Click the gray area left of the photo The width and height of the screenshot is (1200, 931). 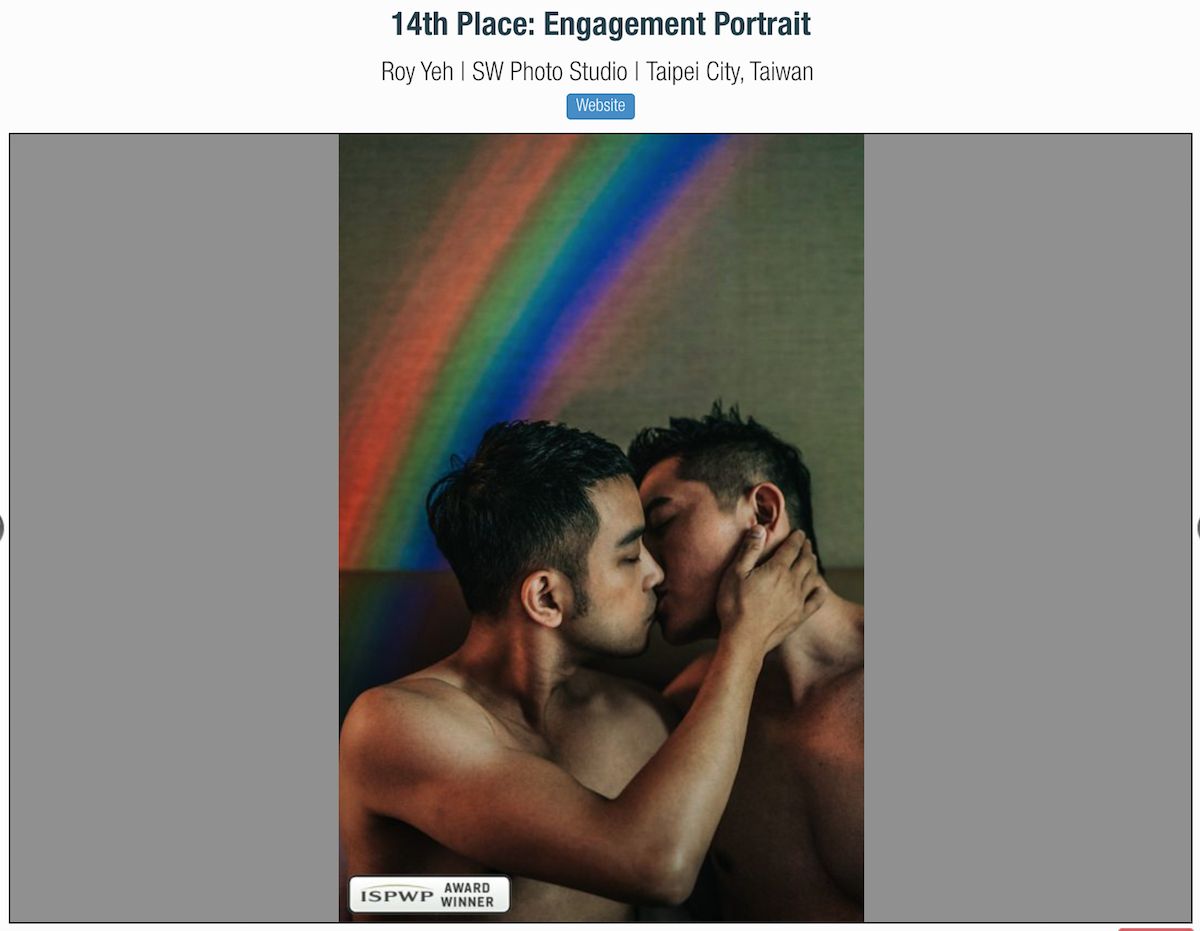click(x=174, y=528)
